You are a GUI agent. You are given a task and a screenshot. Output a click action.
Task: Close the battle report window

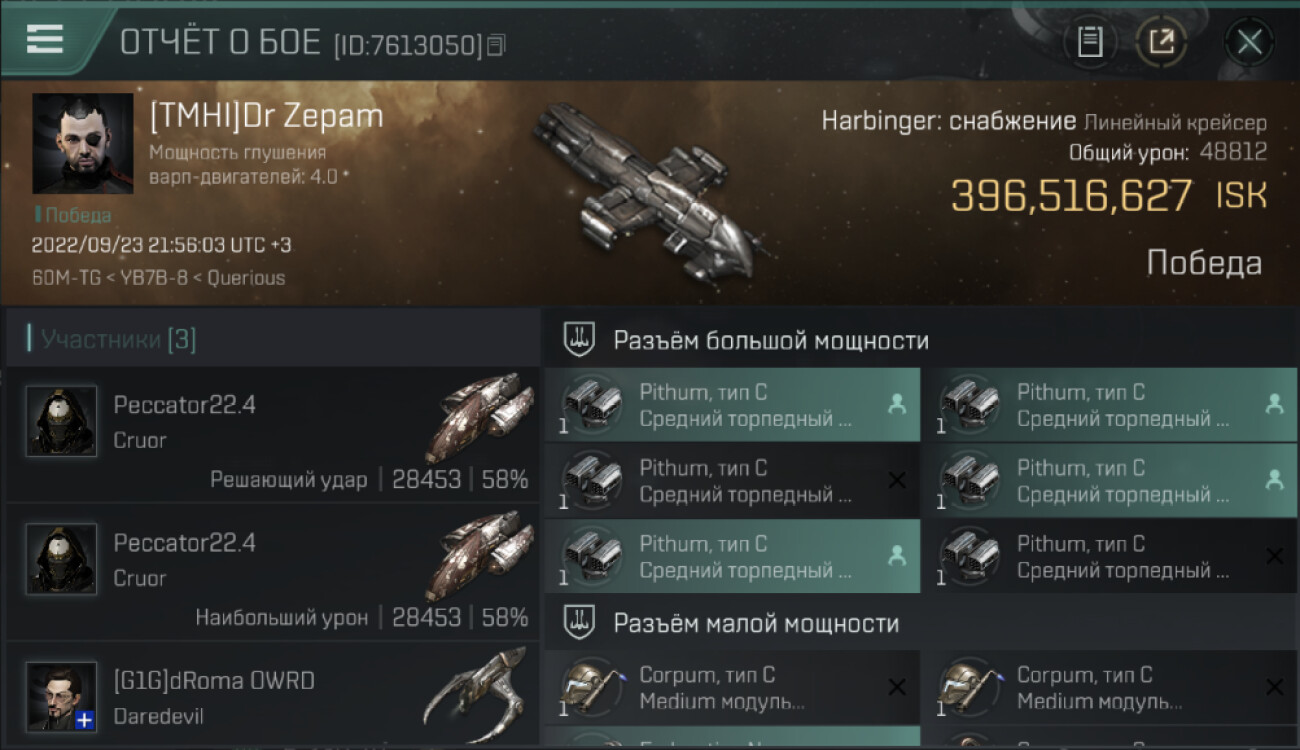click(1249, 42)
